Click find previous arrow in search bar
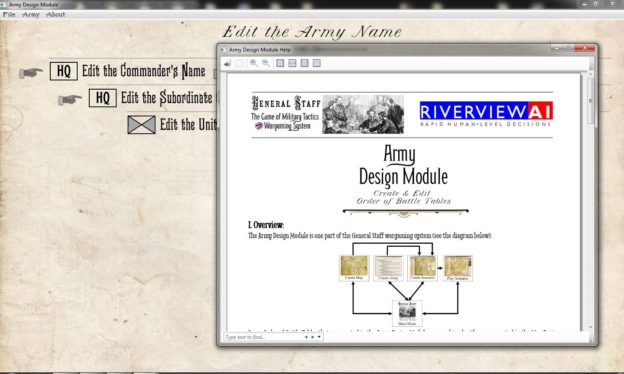The height and width of the screenshot is (374, 624). point(306,337)
